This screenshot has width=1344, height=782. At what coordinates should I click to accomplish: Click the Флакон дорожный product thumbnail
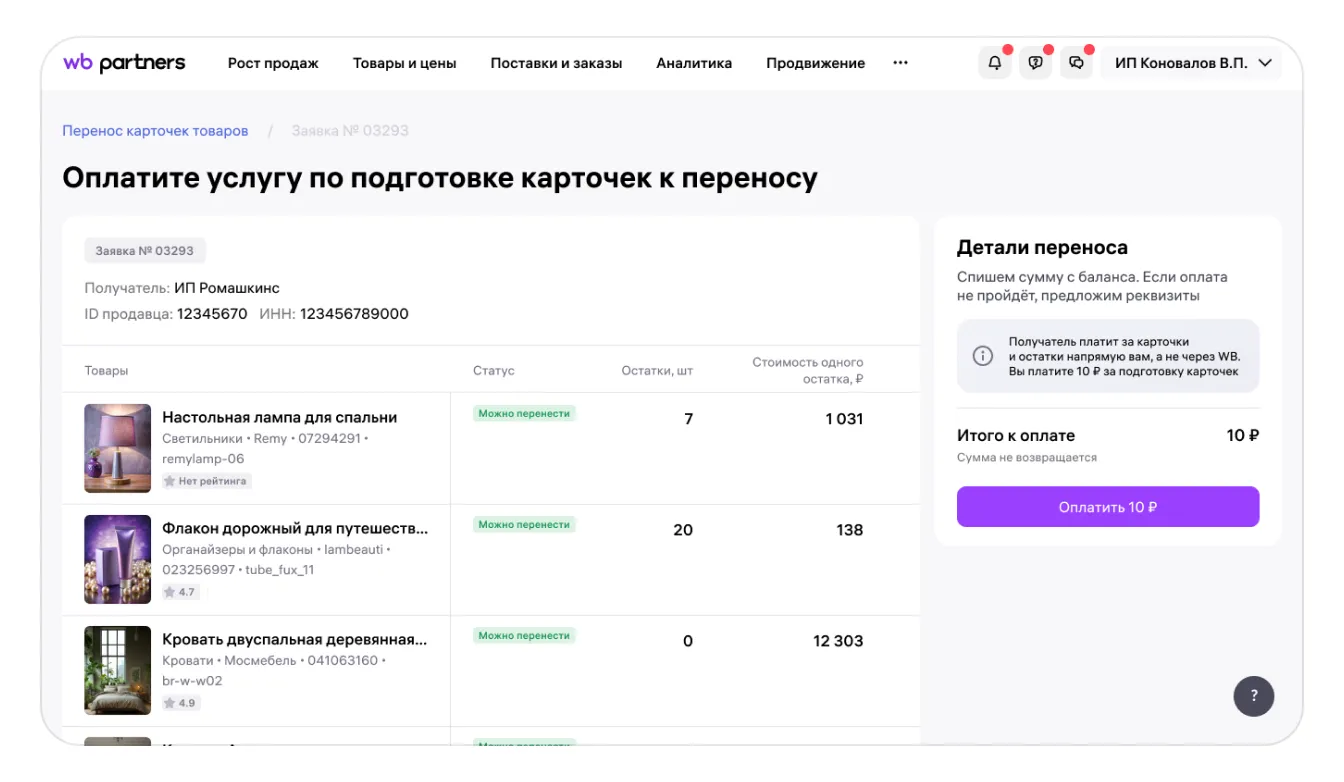point(118,559)
